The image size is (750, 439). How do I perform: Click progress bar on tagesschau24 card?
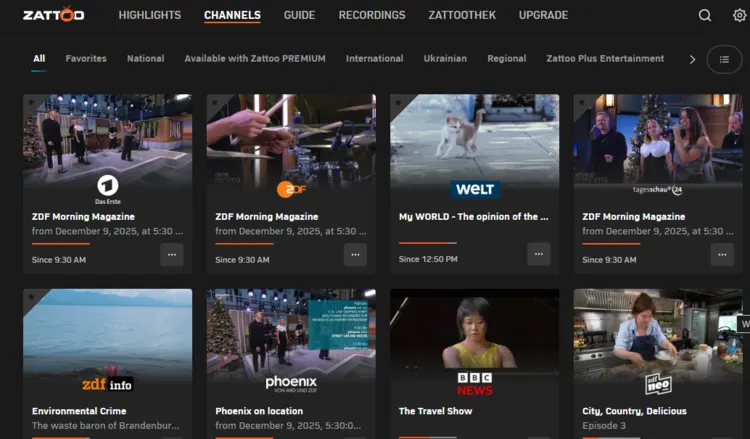(x=611, y=244)
